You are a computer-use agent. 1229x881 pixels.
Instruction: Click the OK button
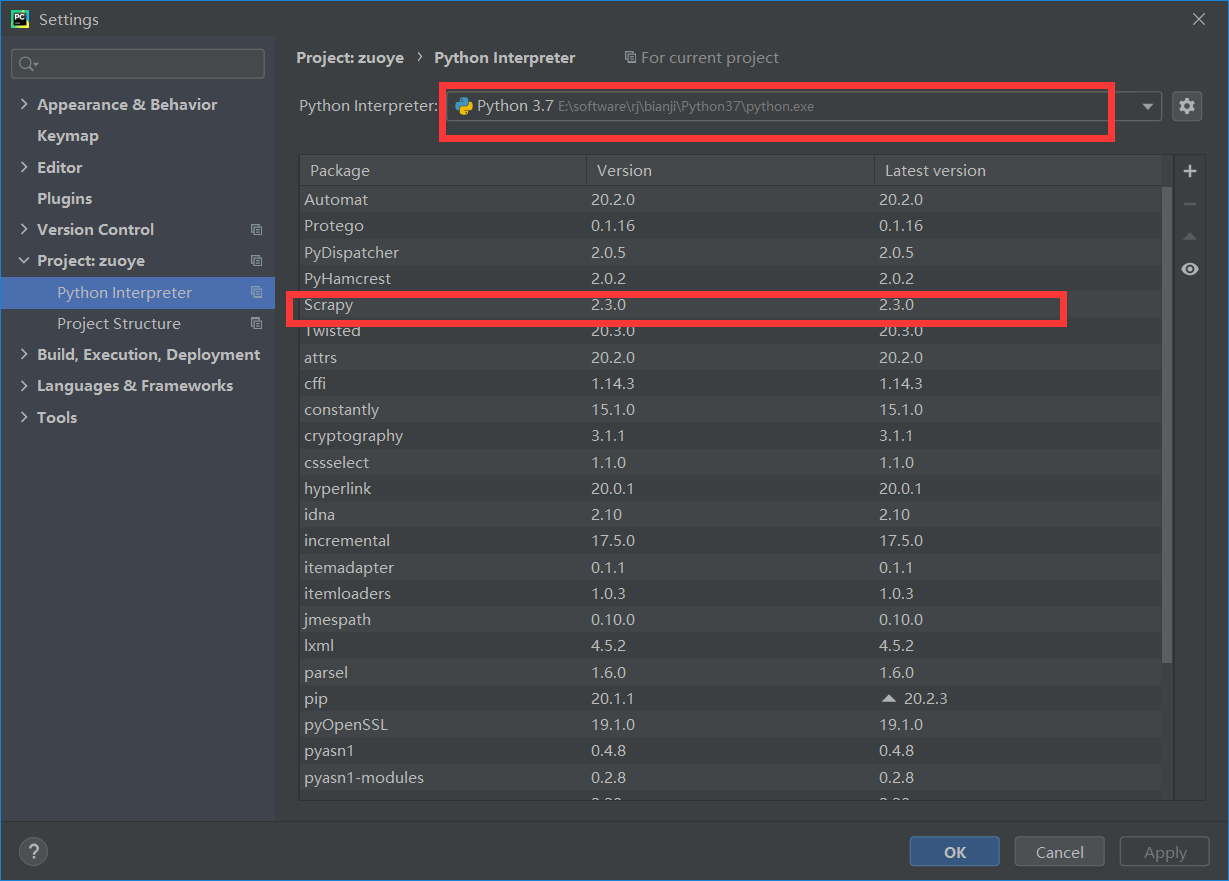tap(955, 852)
